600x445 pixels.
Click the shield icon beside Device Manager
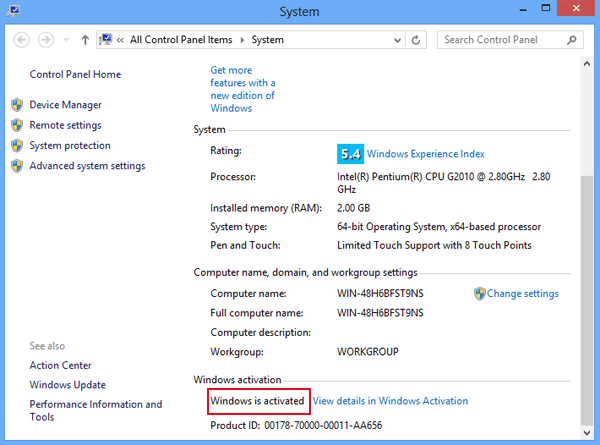click(17, 104)
